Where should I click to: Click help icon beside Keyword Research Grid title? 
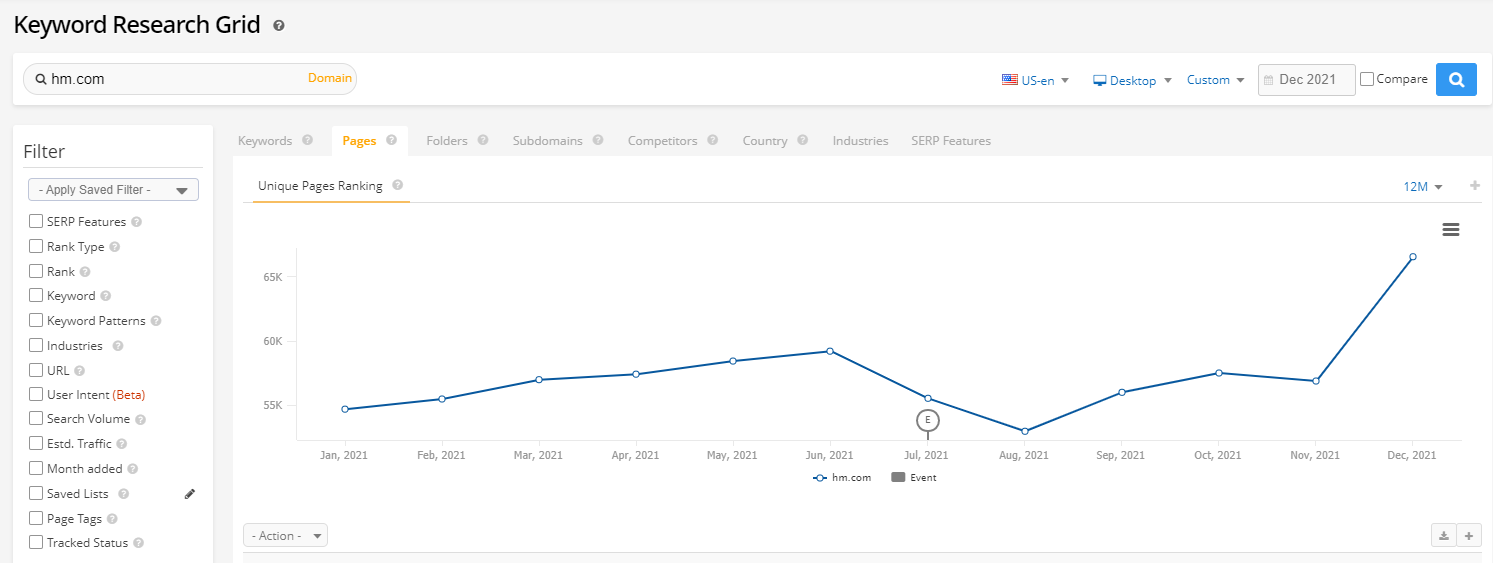click(x=279, y=26)
